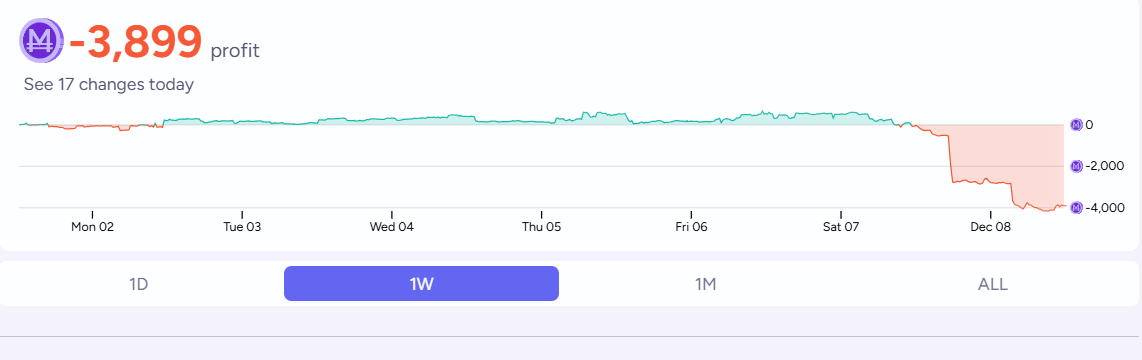Screen dimensions: 1142x360
Task: Click the large purple mana coin icon
Action: pos(42,41)
